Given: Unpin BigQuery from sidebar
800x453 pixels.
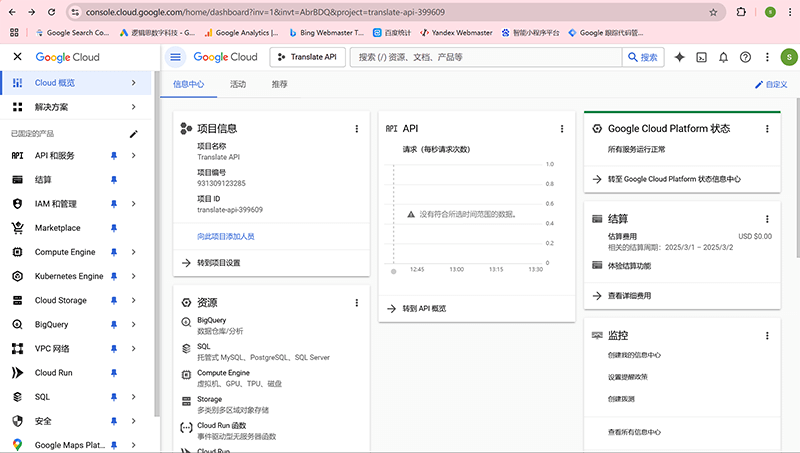Looking at the screenshot, I should 114,324.
